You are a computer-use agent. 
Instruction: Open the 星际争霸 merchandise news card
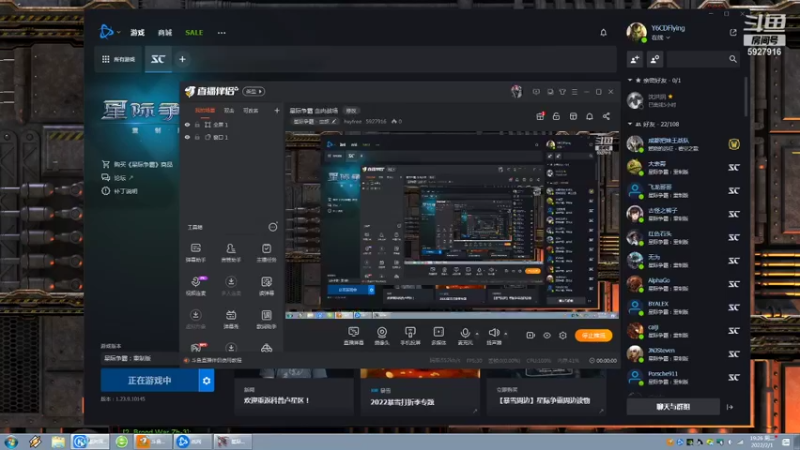pos(546,393)
